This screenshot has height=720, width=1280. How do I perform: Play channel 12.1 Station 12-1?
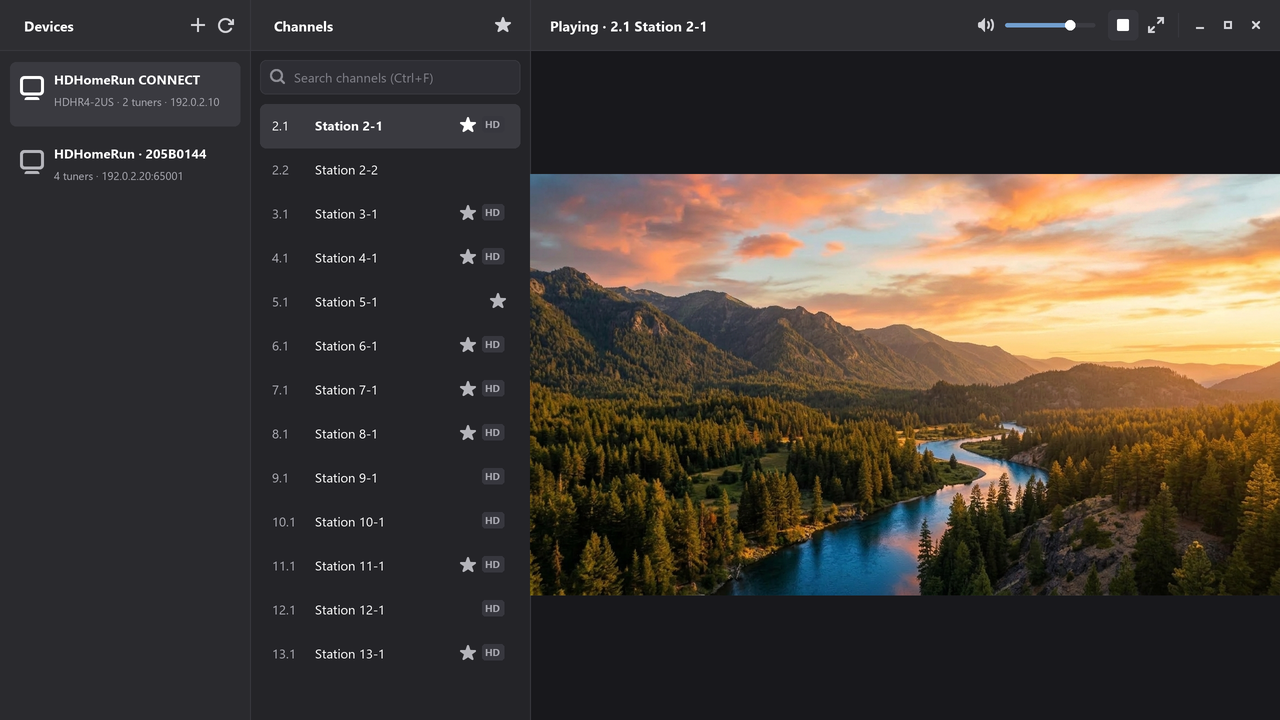coord(390,610)
